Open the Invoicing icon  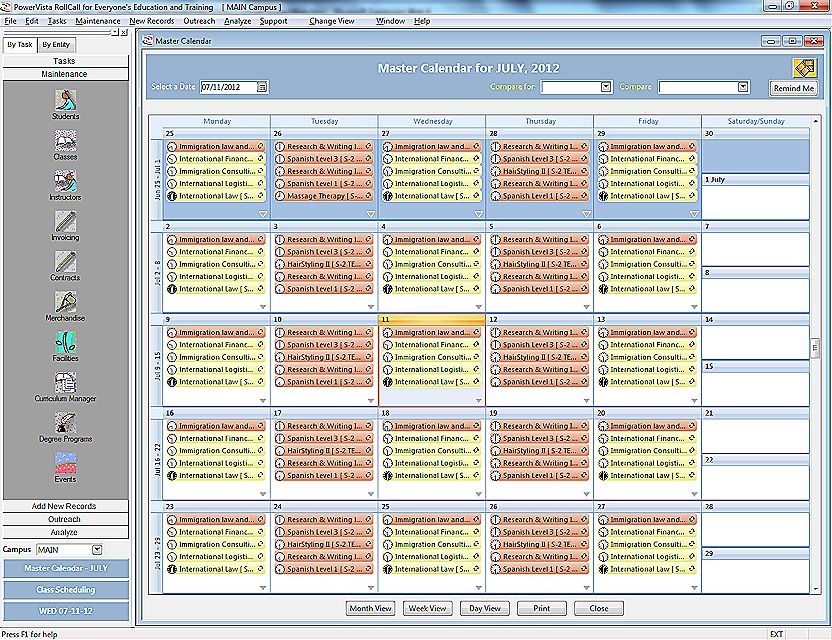click(x=65, y=221)
